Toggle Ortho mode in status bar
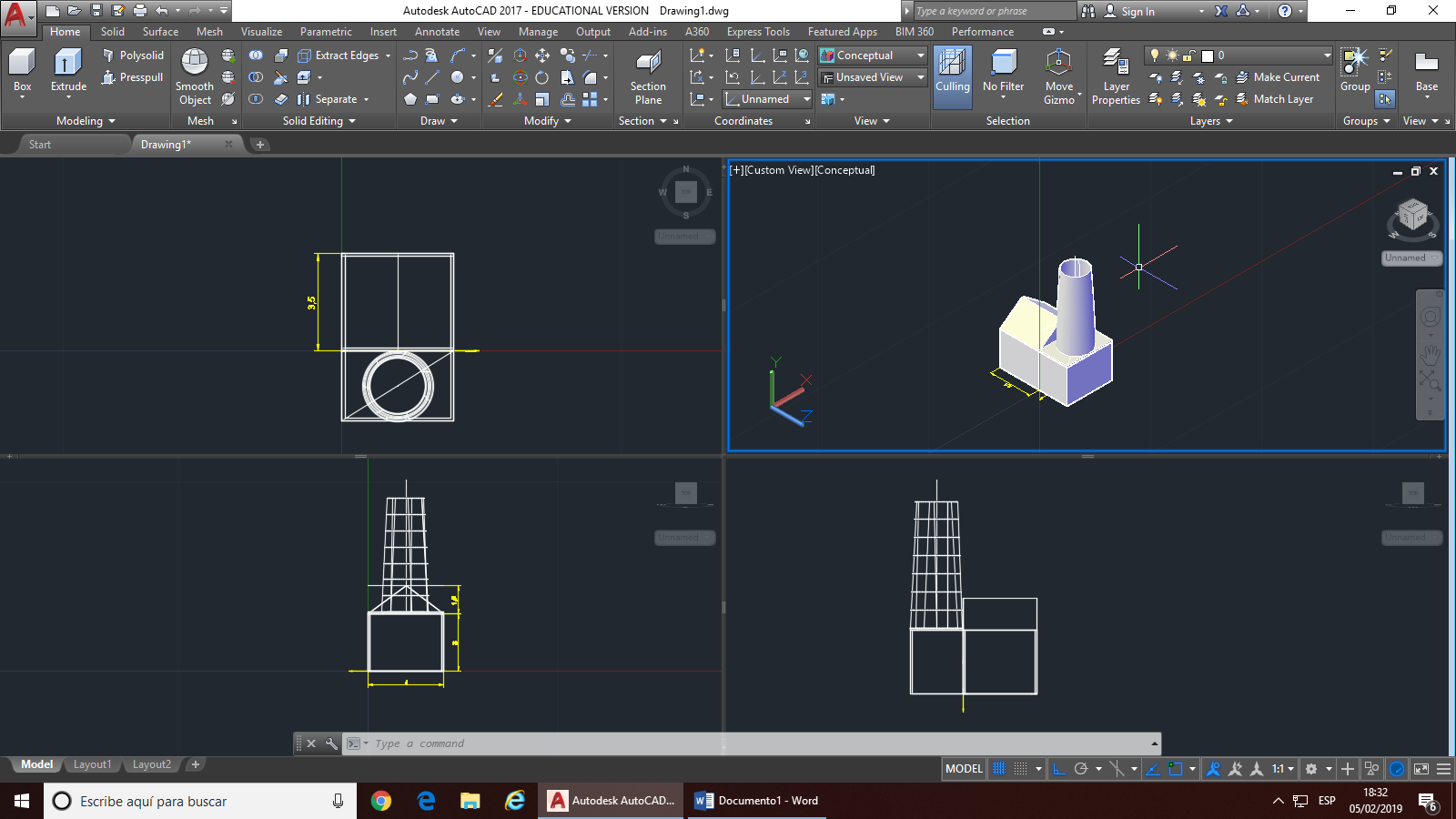The width and height of the screenshot is (1456, 819). tap(1058, 769)
